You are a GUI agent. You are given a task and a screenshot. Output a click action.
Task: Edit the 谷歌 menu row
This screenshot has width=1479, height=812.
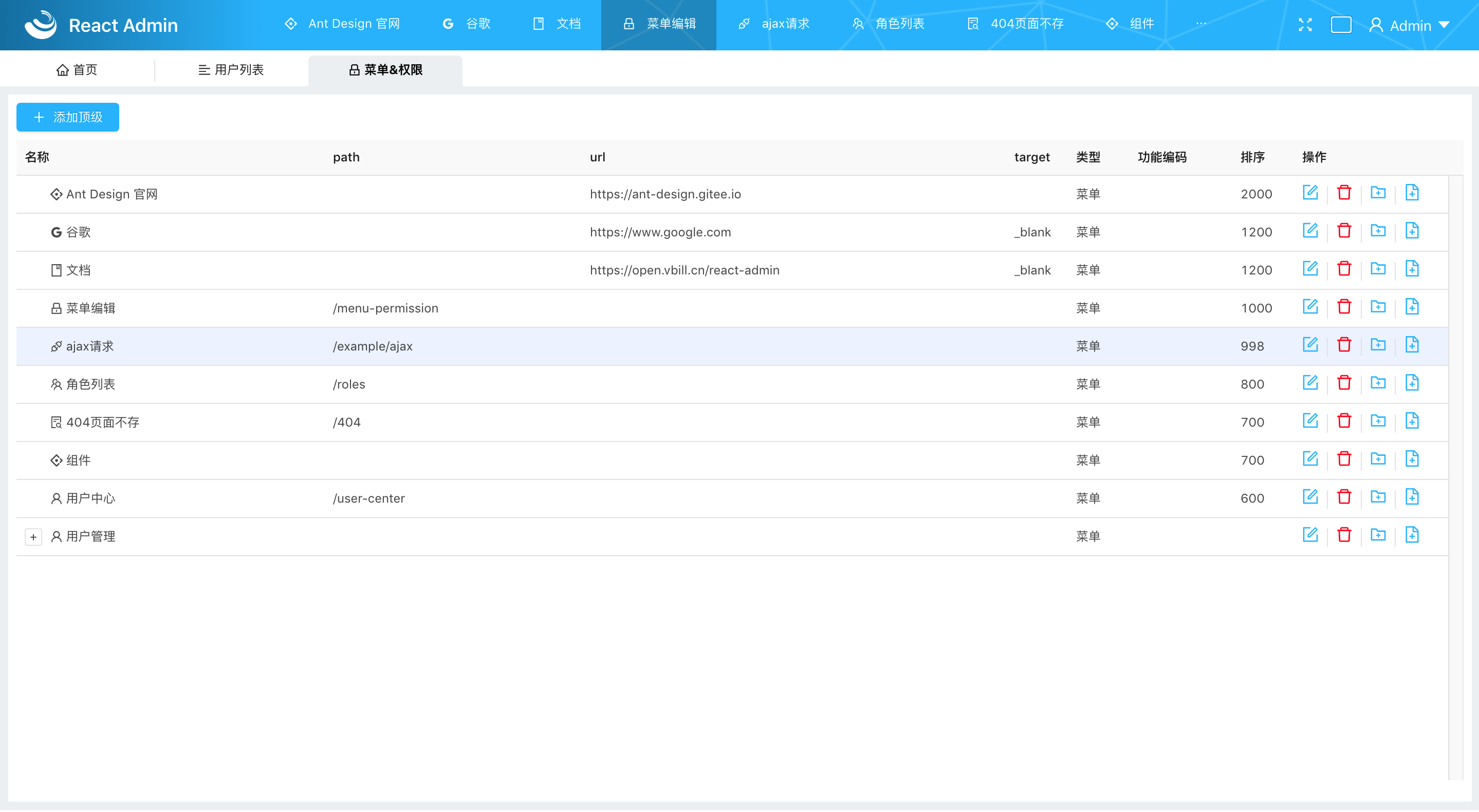(x=1309, y=230)
